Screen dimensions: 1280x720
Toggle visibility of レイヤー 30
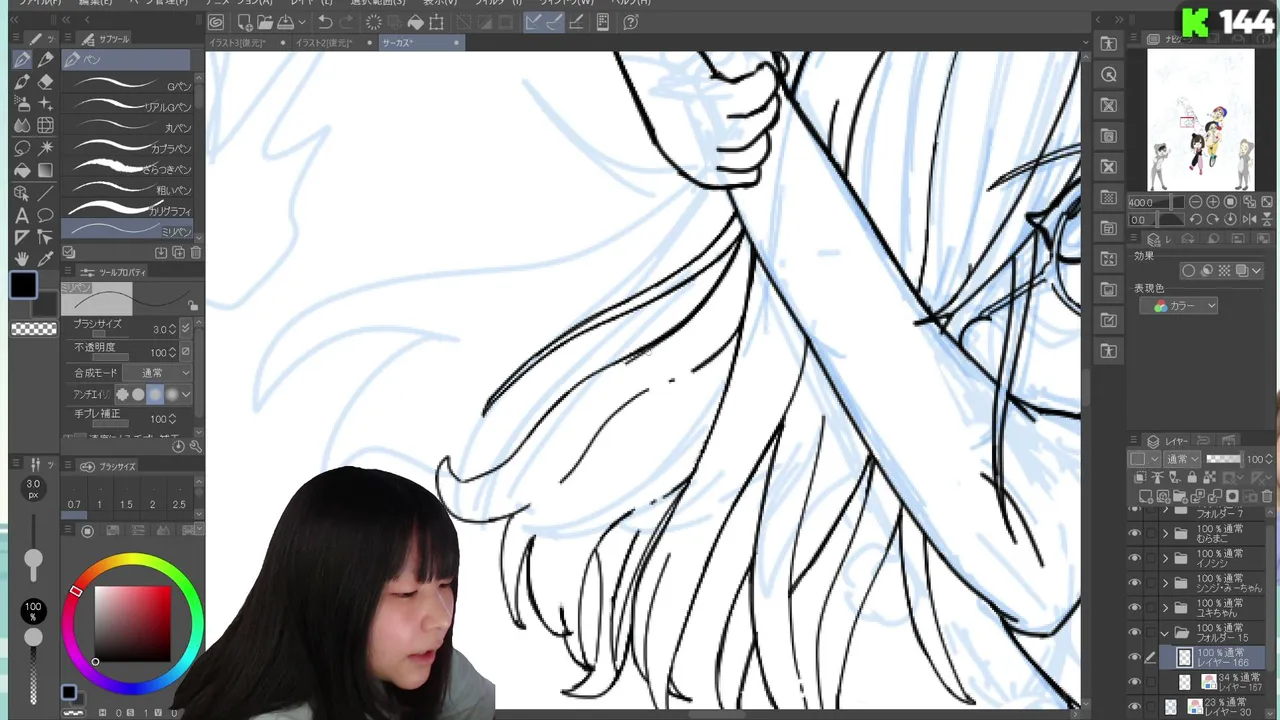1134,706
